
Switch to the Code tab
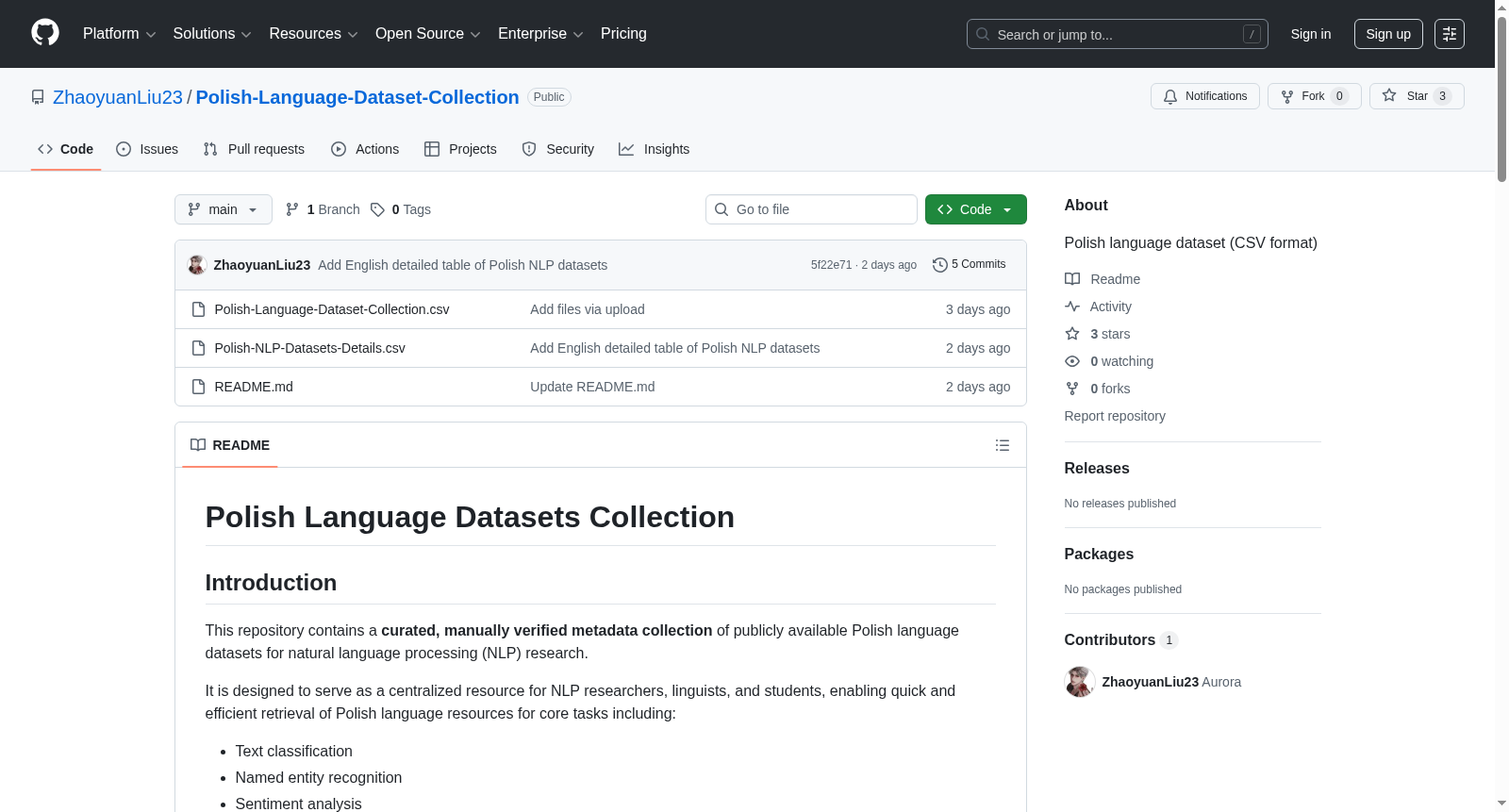[66, 149]
